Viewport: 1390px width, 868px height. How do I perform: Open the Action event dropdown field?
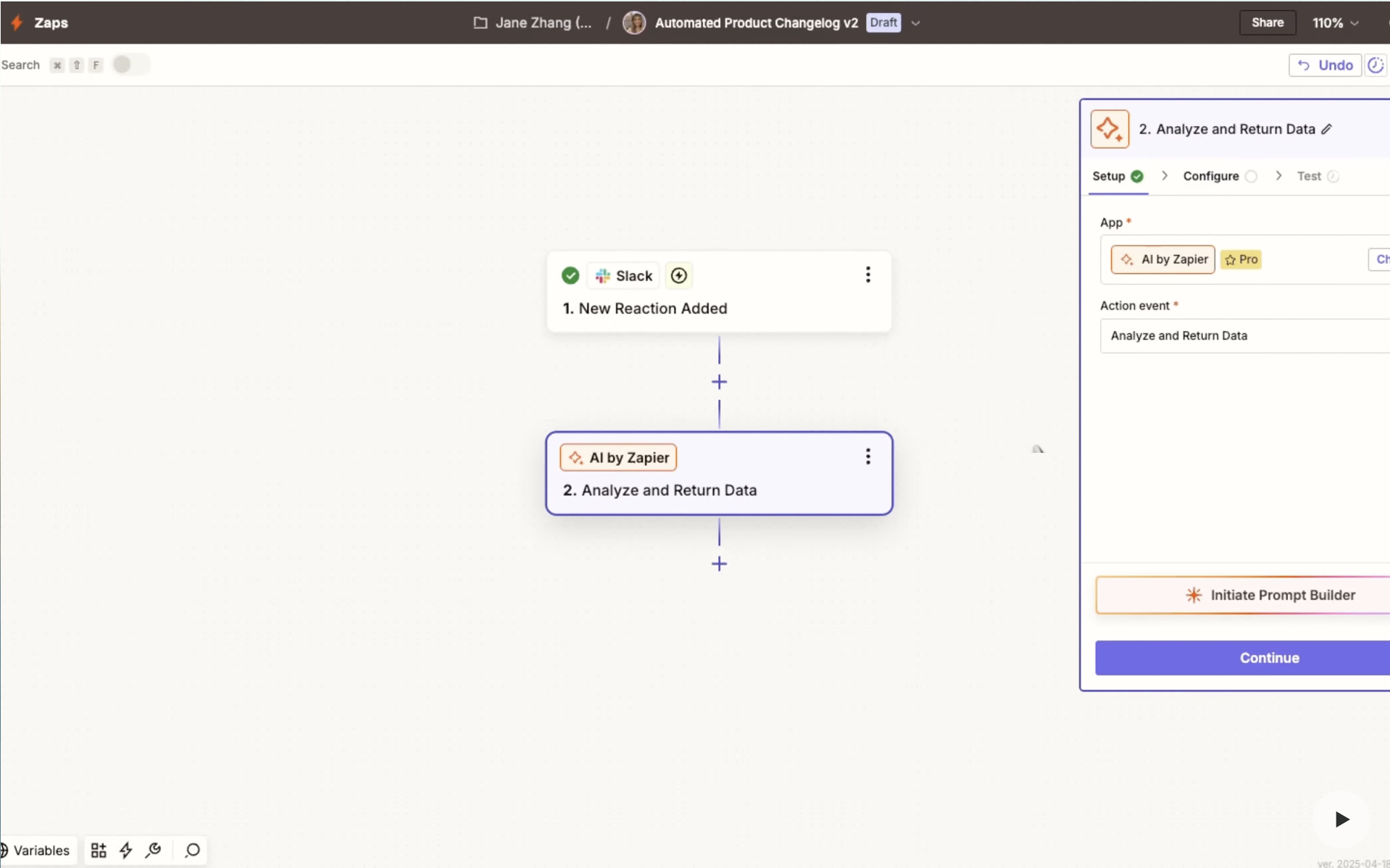click(x=1244, y=335)
